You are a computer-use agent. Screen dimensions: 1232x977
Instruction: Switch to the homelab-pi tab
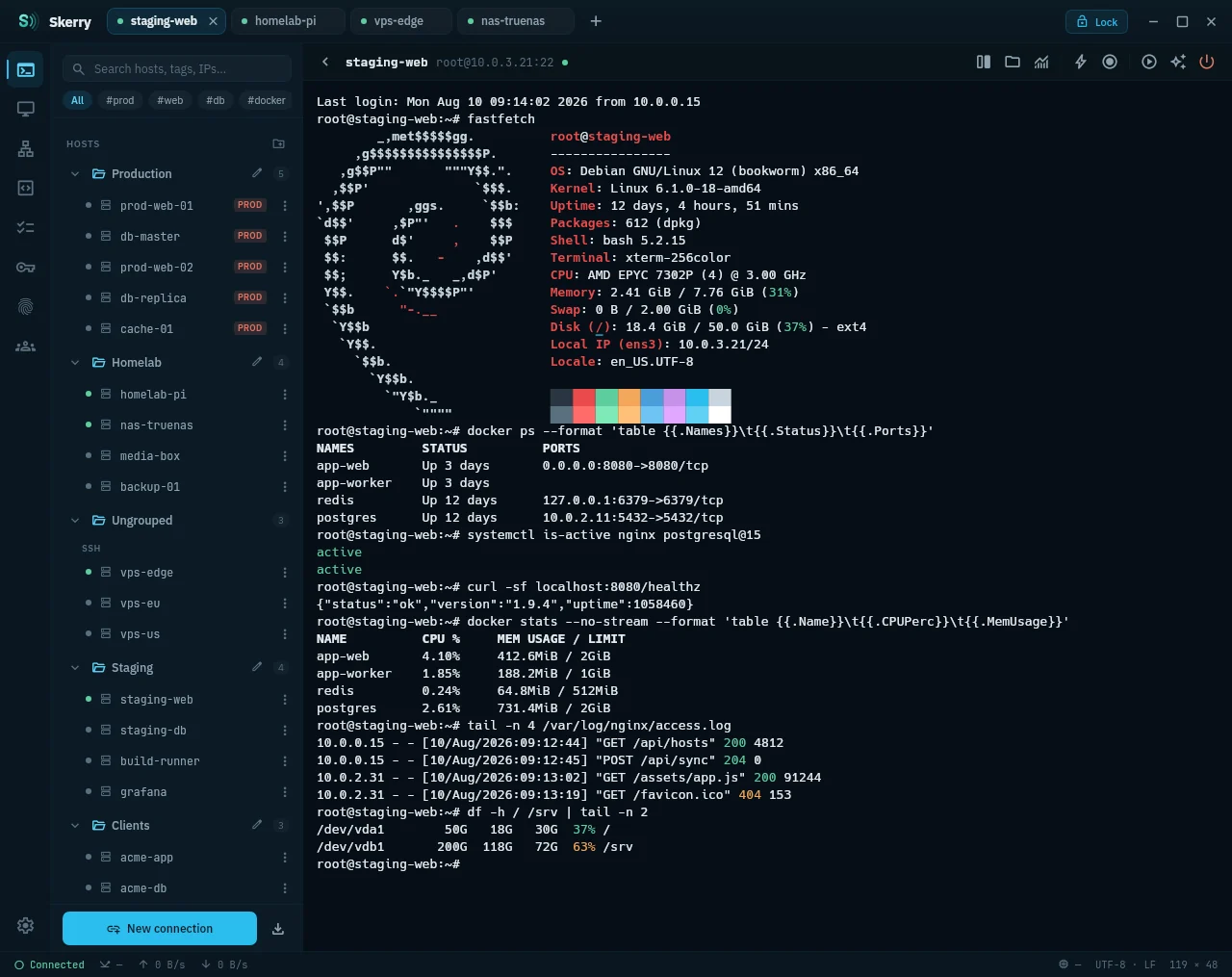(x=288, y=21)
